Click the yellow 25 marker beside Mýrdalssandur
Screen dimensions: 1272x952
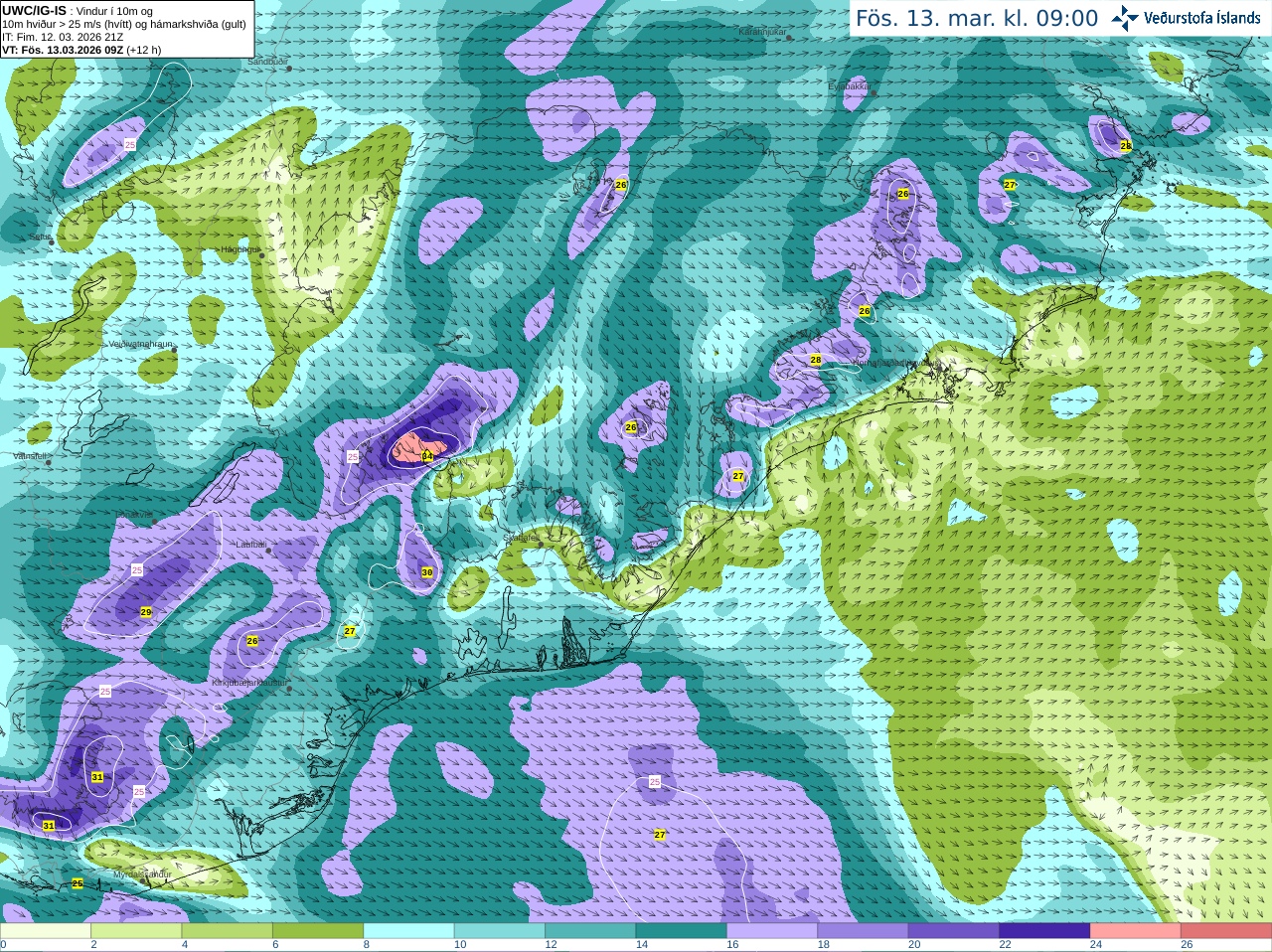click(x=78, y=883)
